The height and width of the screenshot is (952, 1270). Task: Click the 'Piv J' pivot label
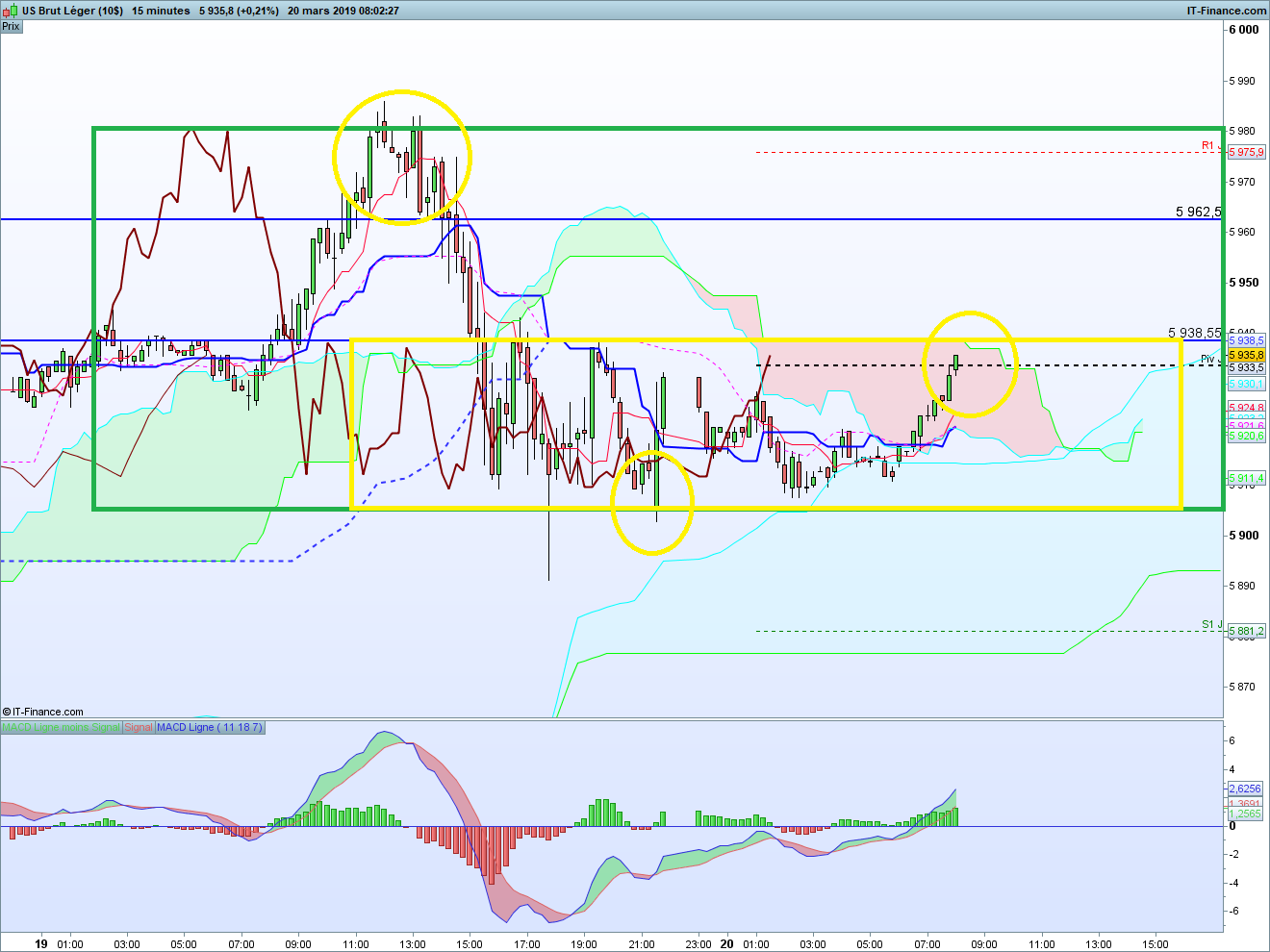(x=1211, y=360)
